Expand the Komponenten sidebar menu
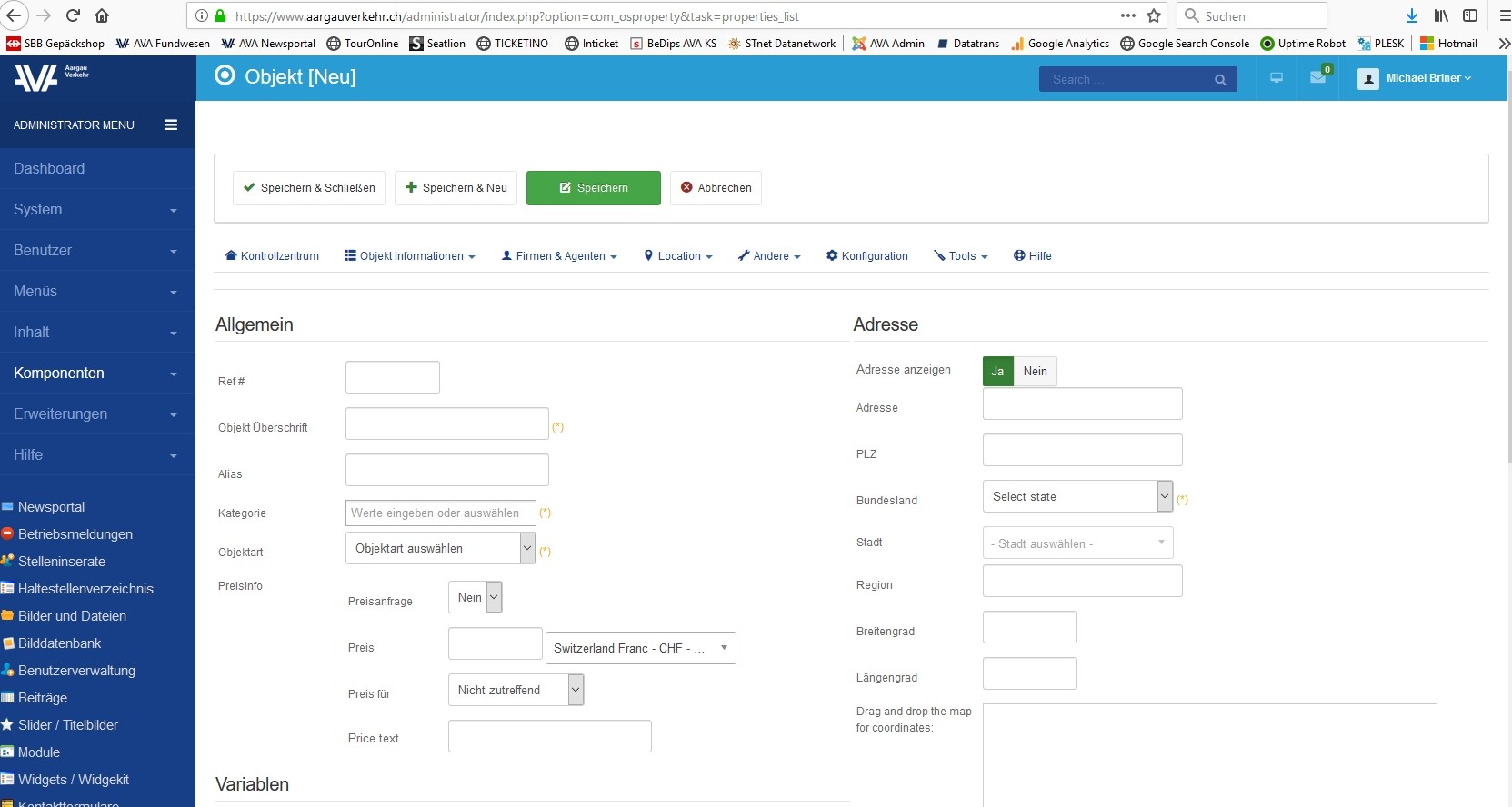 (x=97, y=373)
